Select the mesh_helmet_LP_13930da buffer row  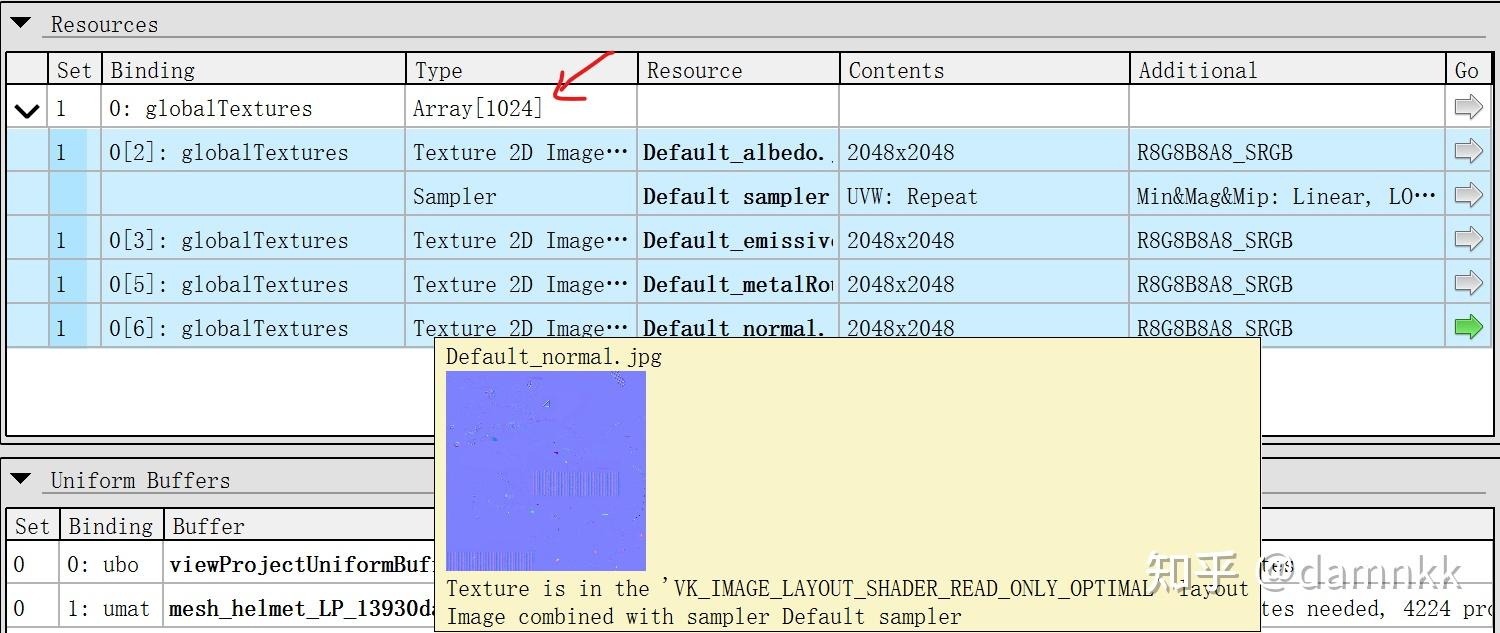coord(300,607)
